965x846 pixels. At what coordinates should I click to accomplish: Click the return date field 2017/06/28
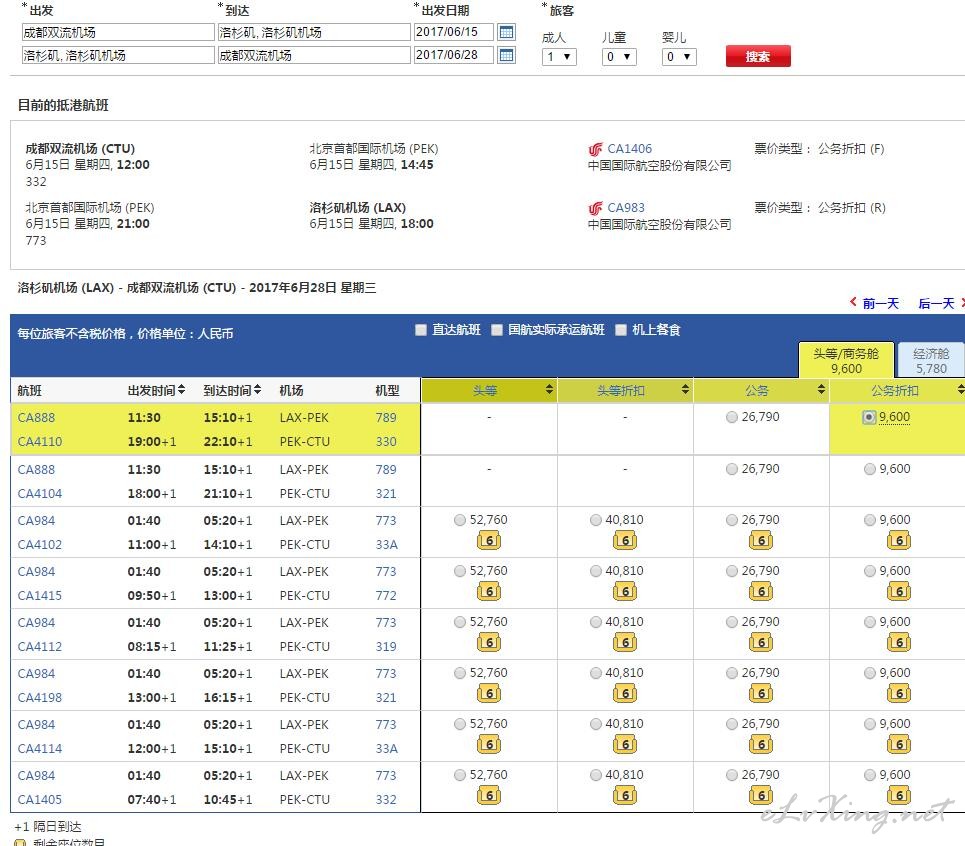454,55
